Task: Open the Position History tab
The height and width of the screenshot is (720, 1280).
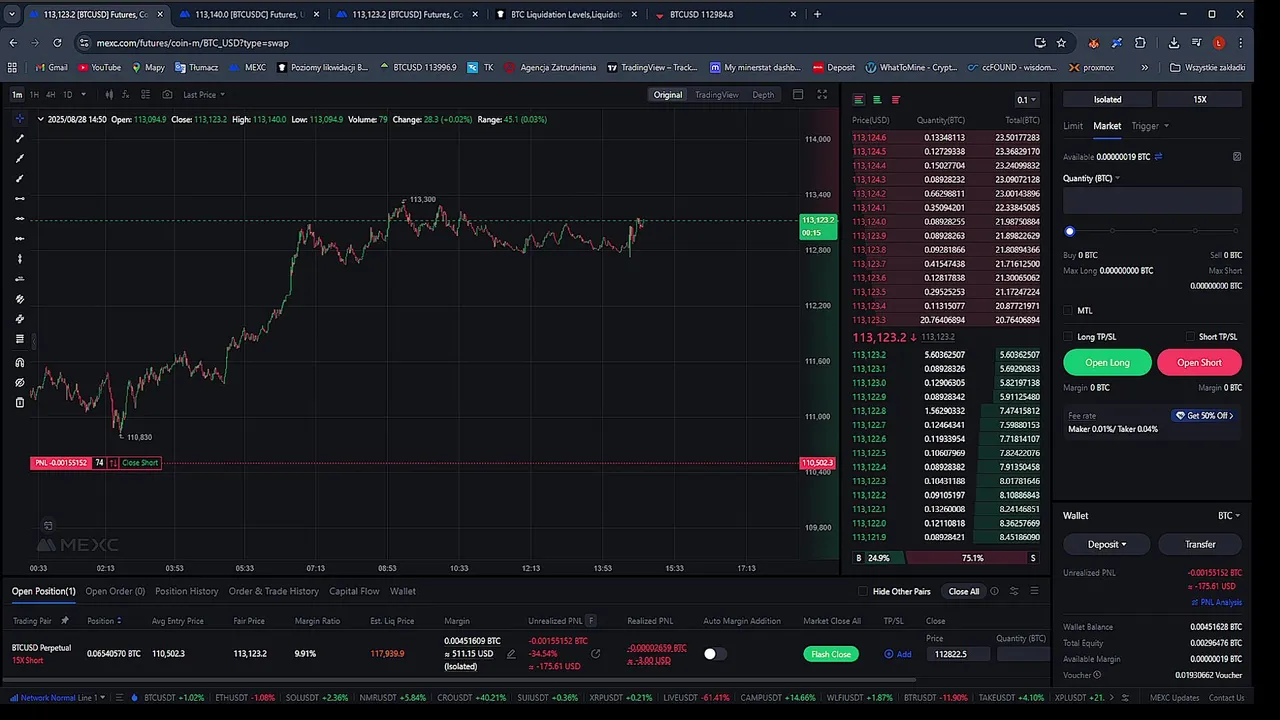Action: [x=187, y=591]
